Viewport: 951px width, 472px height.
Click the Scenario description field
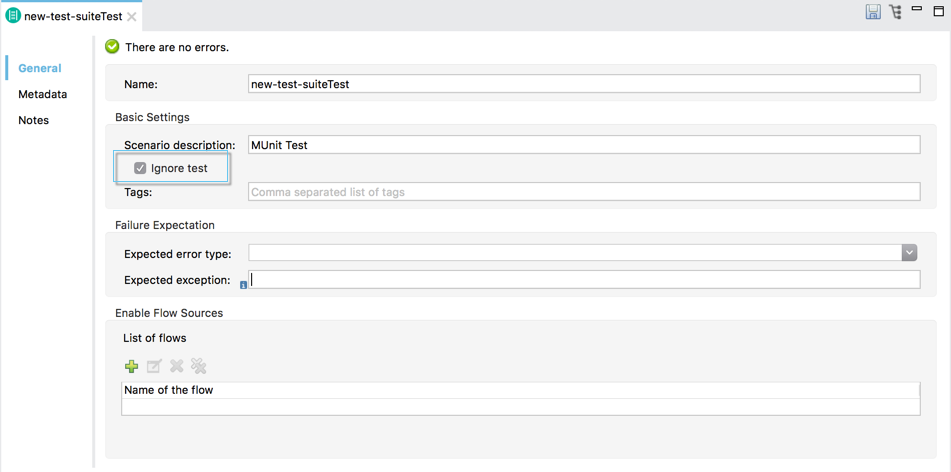583,145
